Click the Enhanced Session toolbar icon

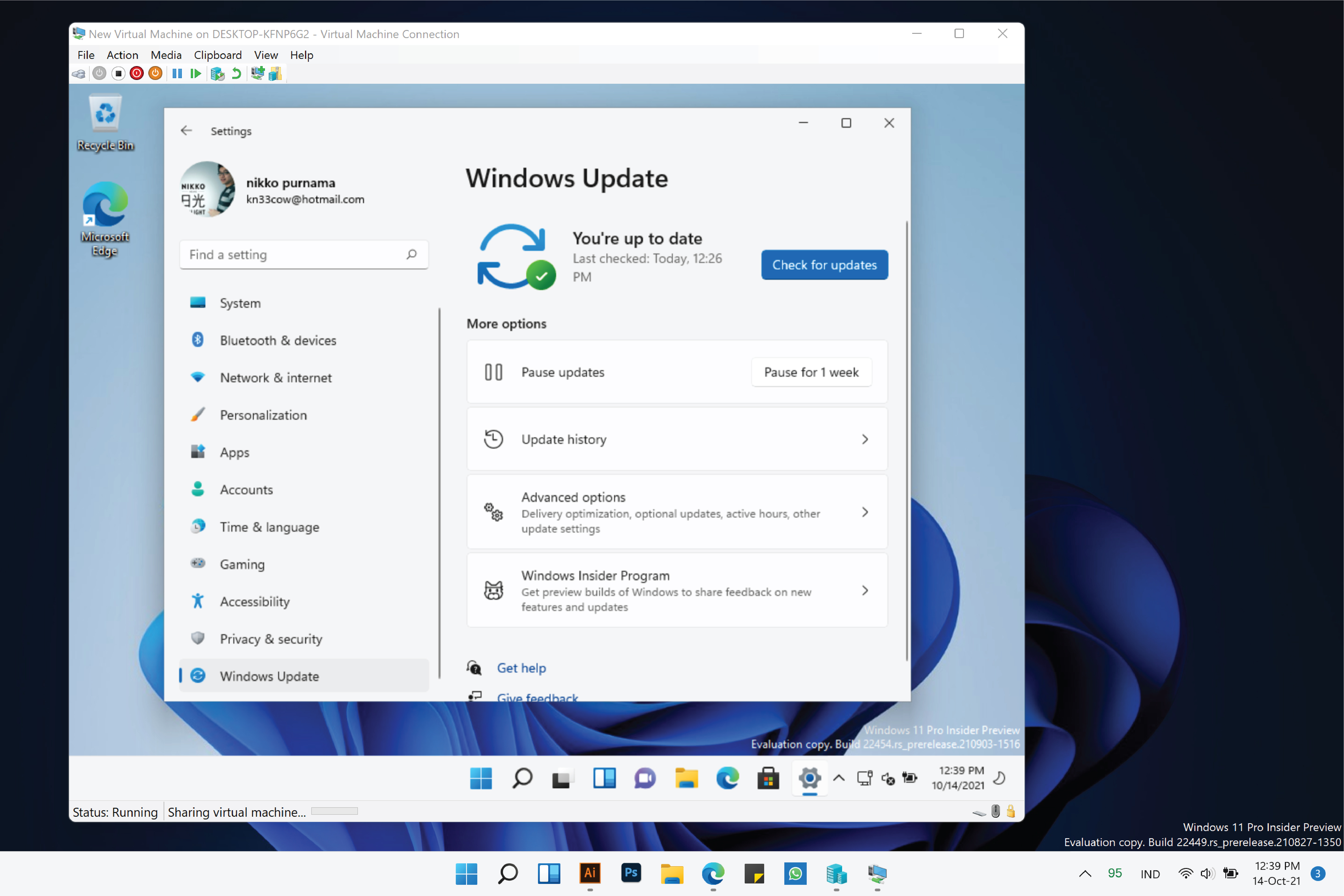pos(258,74)
